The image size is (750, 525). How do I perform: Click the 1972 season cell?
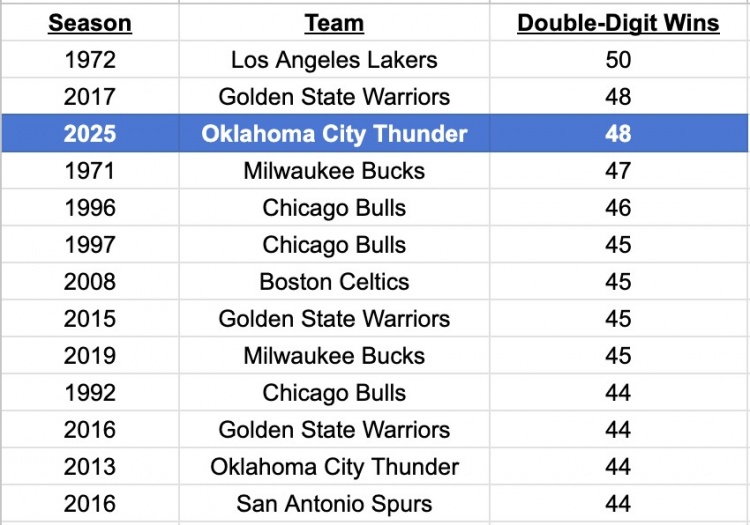[x=90, y=60]
